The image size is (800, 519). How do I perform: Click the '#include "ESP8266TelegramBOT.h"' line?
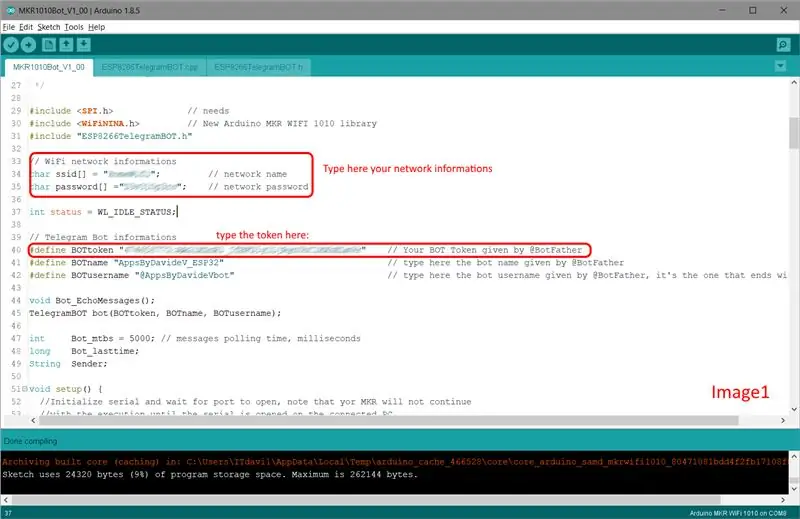point(111,136)
